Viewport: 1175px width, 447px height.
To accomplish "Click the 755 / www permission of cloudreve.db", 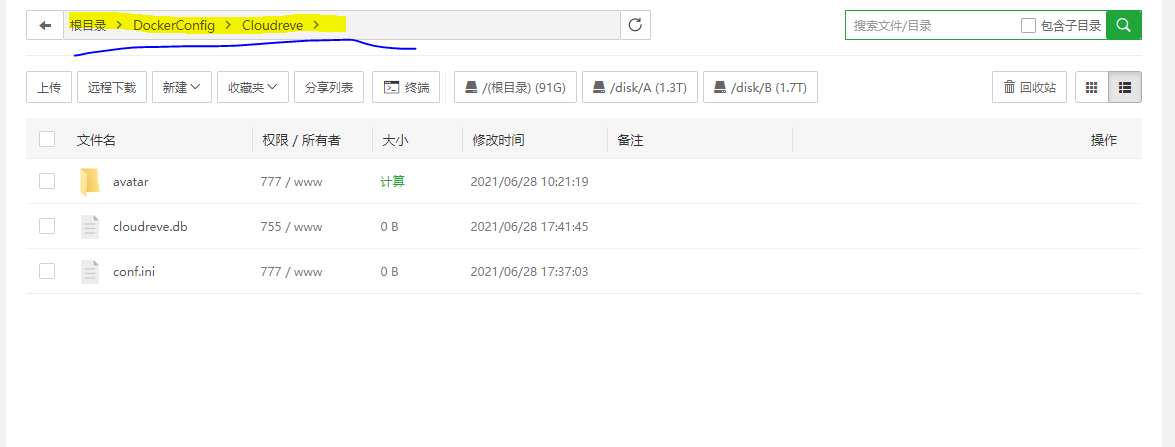I will pos(292,226).
